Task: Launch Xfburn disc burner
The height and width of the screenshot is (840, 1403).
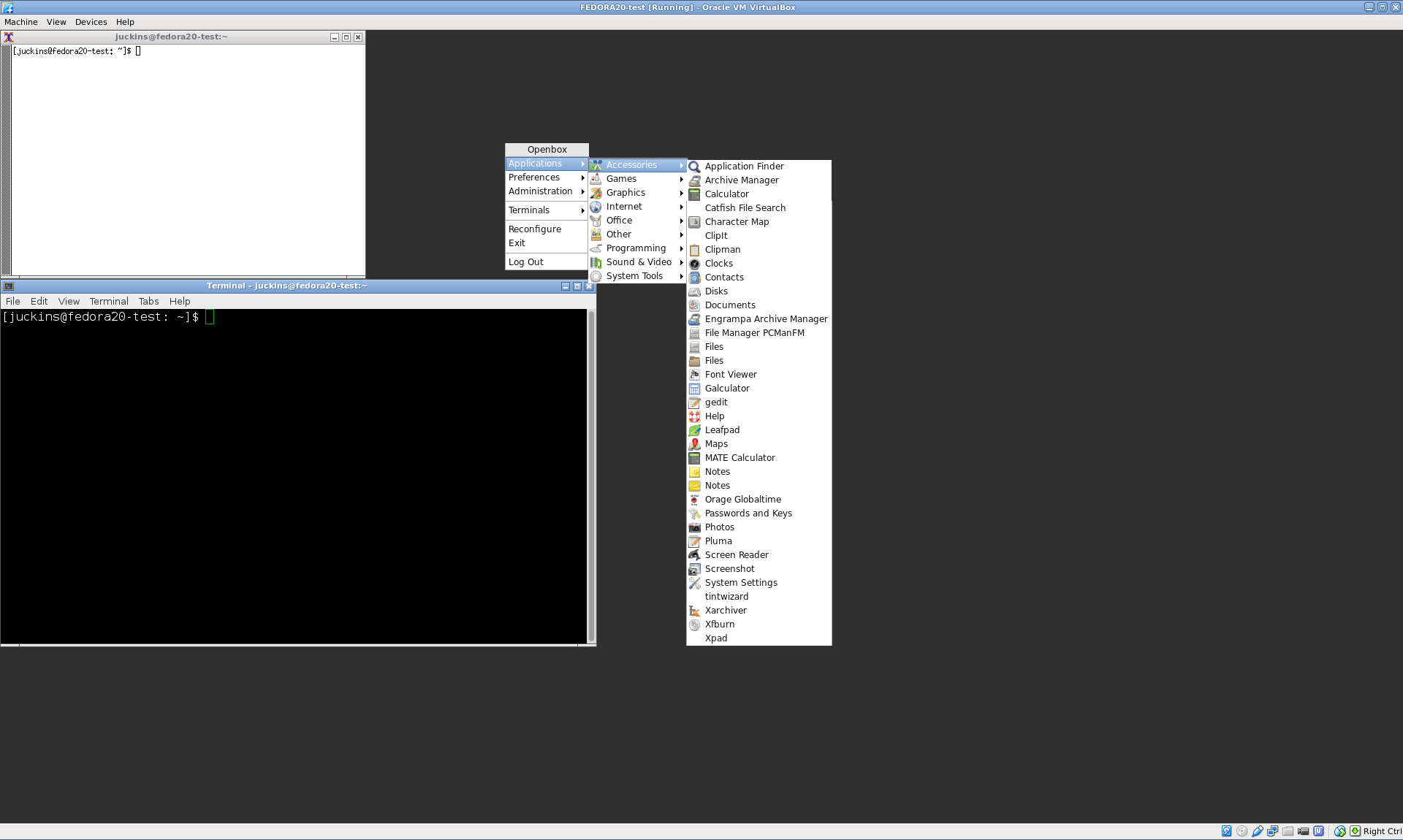Action: 720,625
